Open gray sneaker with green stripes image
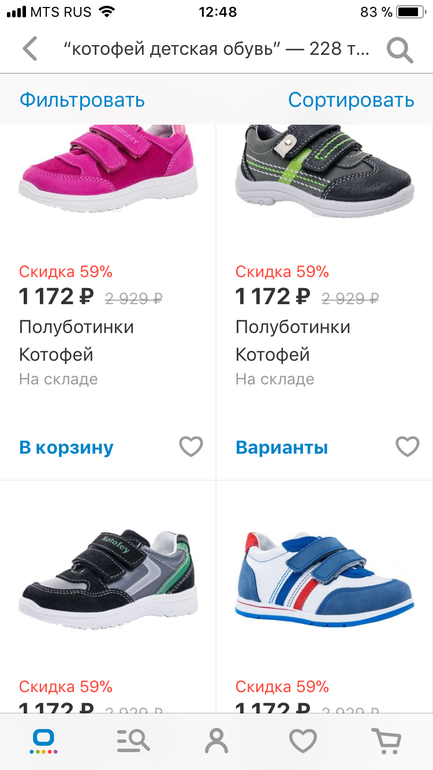This screenshot has height=770, width=433. click(324, 169)
